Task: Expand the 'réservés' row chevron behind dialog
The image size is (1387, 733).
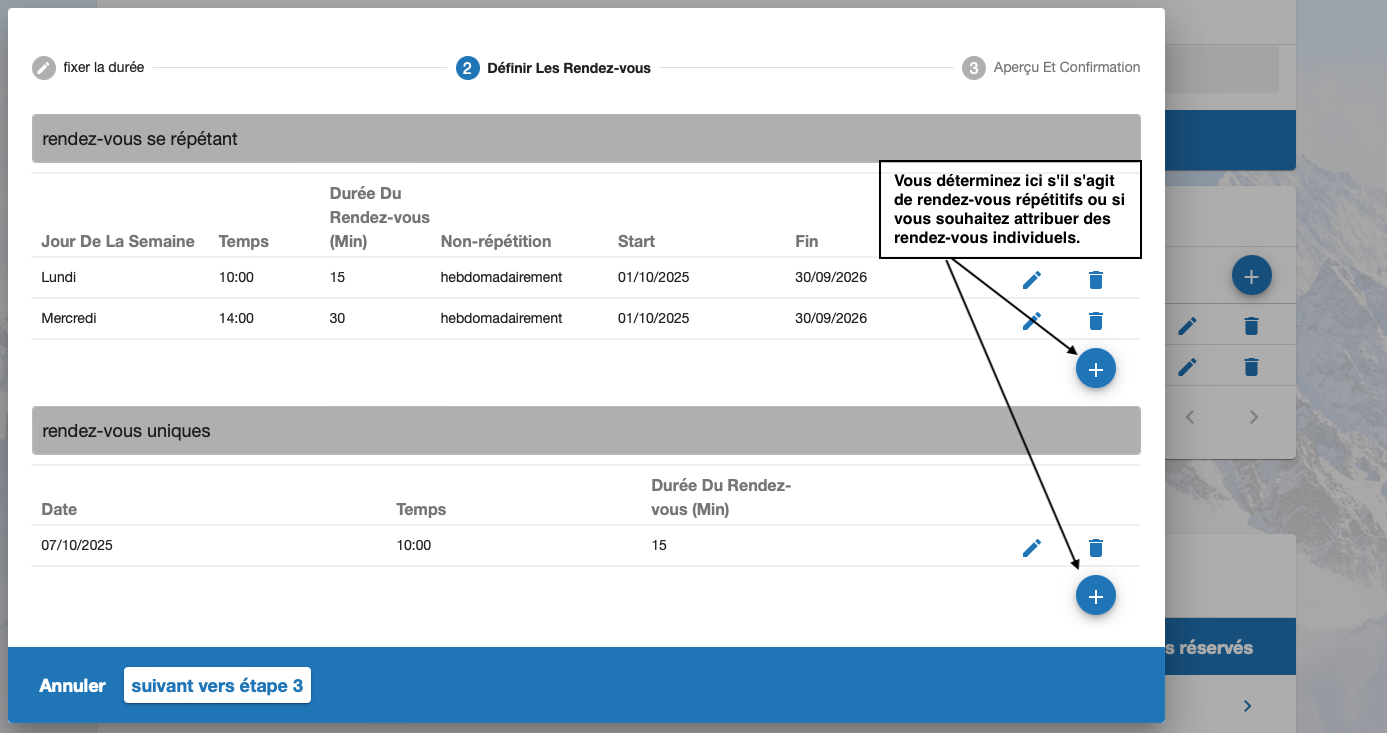Action: (x=1247, y=706)
